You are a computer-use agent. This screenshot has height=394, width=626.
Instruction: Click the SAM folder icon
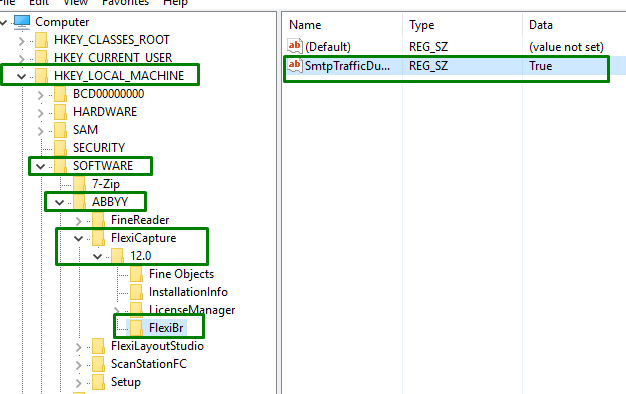60,130
